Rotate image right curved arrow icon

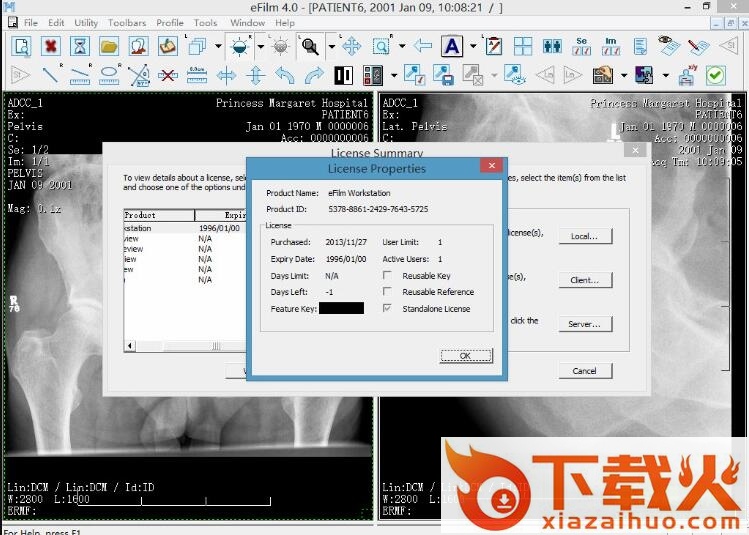[x=314, y=75]
